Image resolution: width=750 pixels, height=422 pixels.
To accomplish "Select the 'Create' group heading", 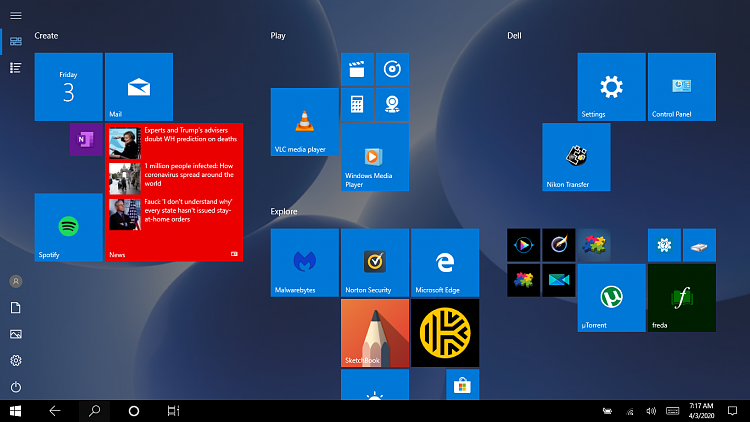I will [46, 35].
